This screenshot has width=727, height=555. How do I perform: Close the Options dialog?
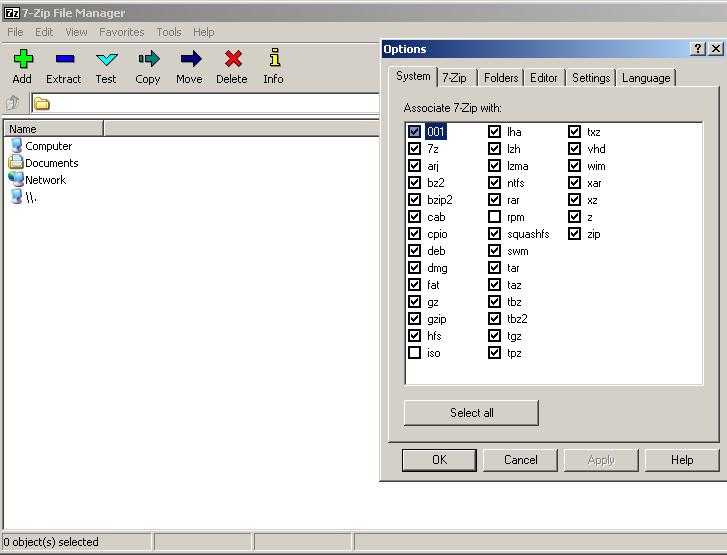click(716, 49)
